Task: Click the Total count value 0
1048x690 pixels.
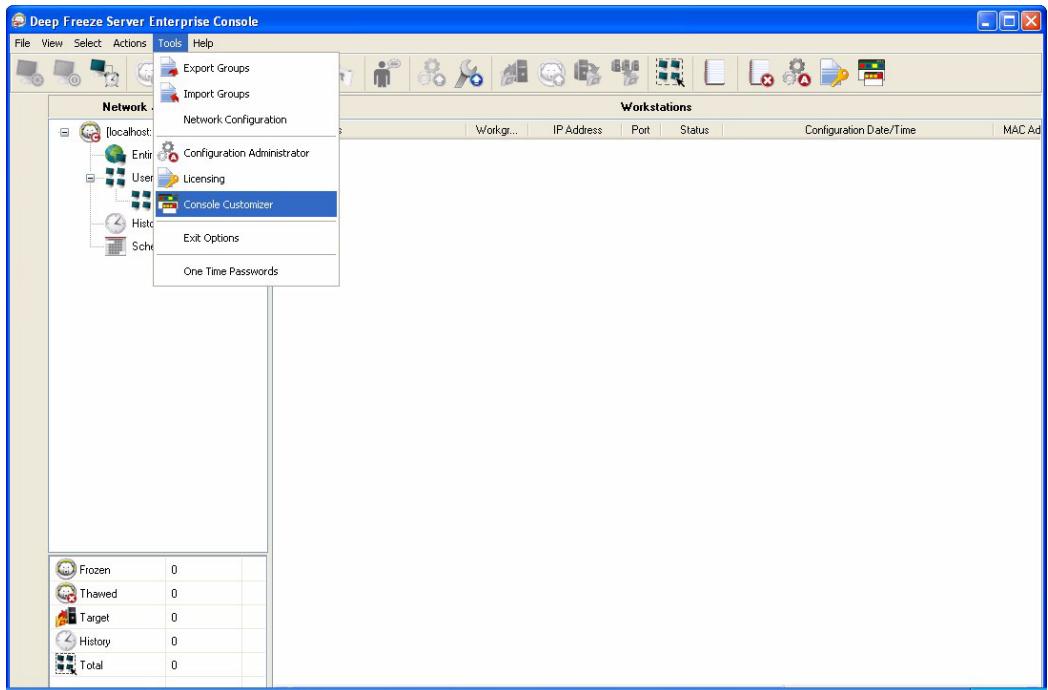Action: (x=174, y=665)
